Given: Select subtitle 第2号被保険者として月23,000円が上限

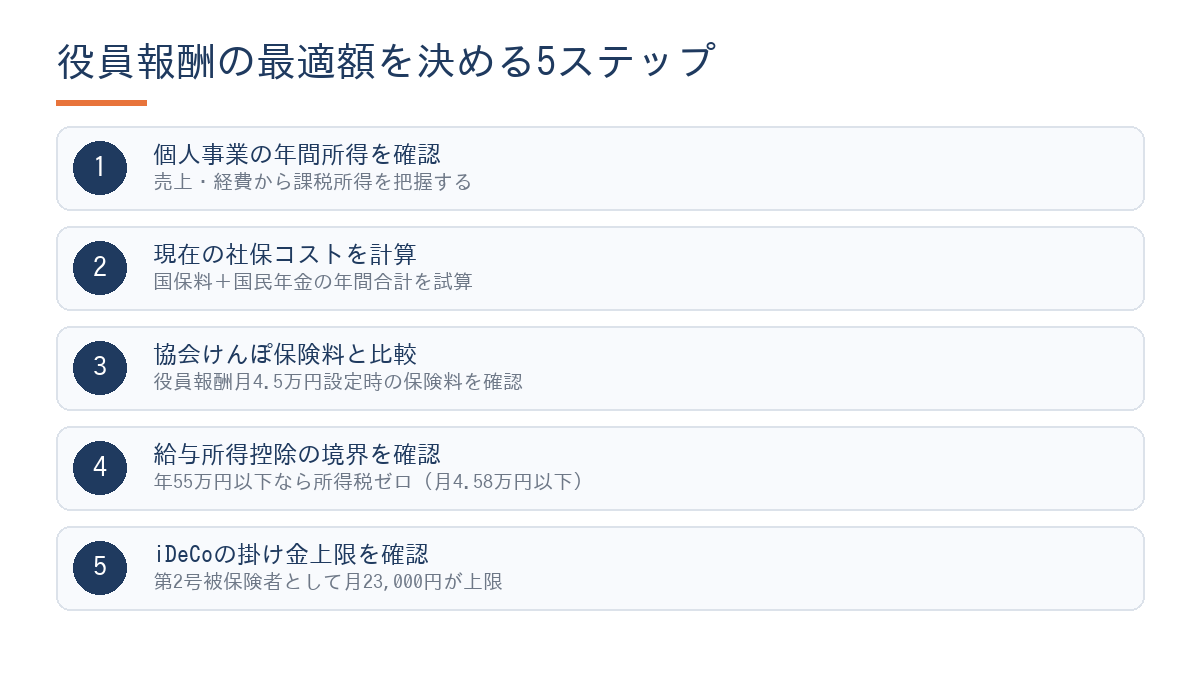Looking at the screenshot, I should (328, 582).
